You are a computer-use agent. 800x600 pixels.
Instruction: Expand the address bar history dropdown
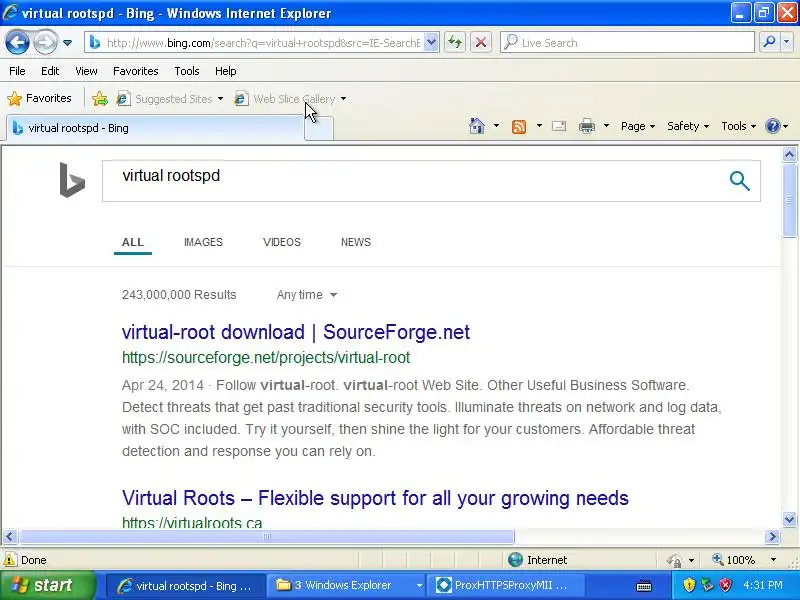tap(431, 43)
